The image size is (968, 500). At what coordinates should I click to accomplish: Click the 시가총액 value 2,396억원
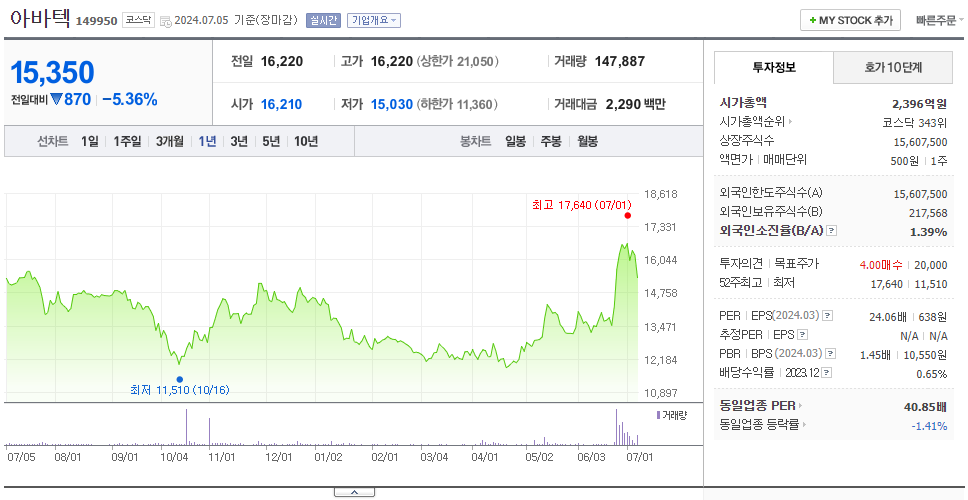coord(919,103)
